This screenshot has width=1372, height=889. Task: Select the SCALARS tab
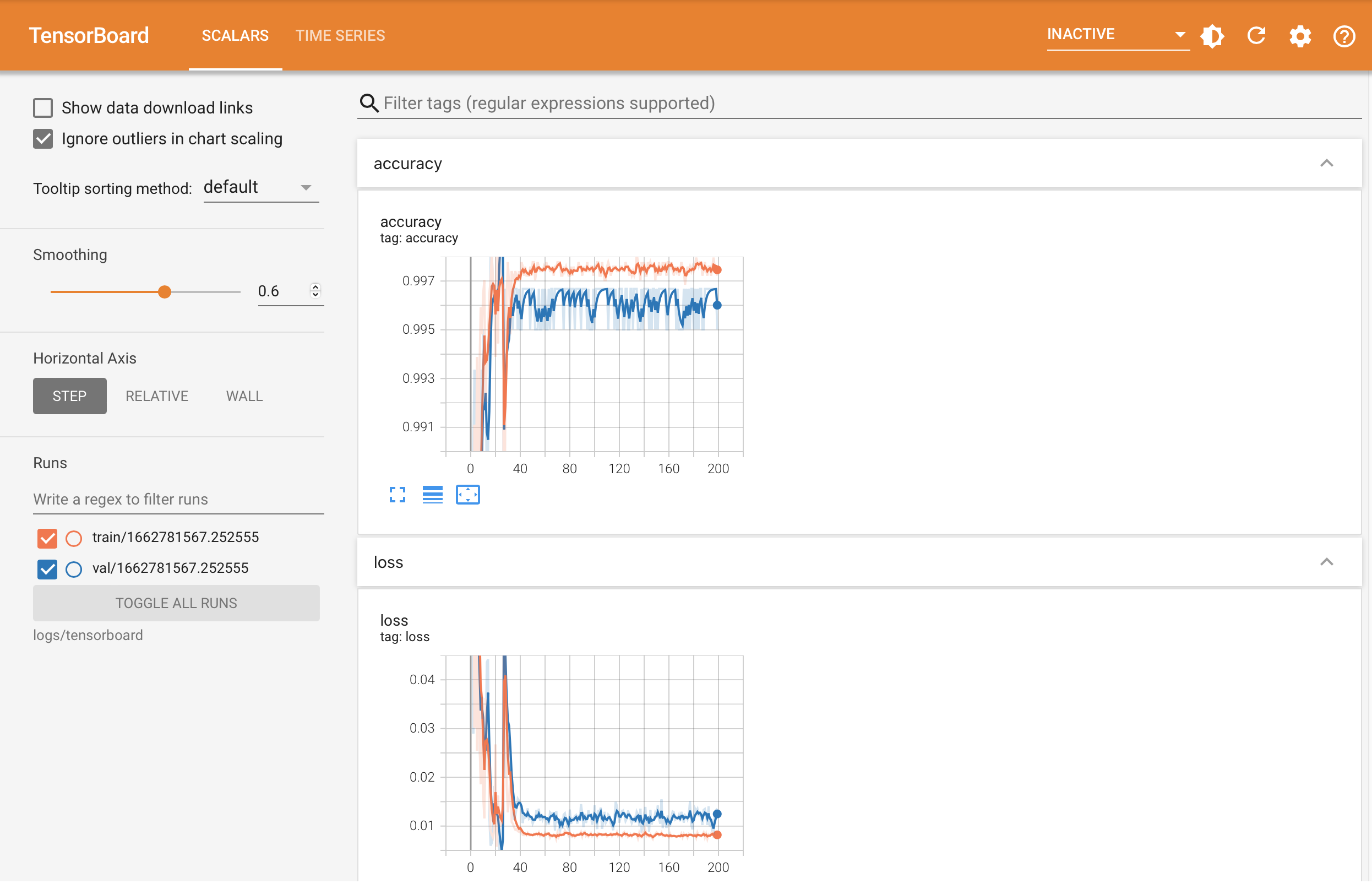[x=234, y=35]
